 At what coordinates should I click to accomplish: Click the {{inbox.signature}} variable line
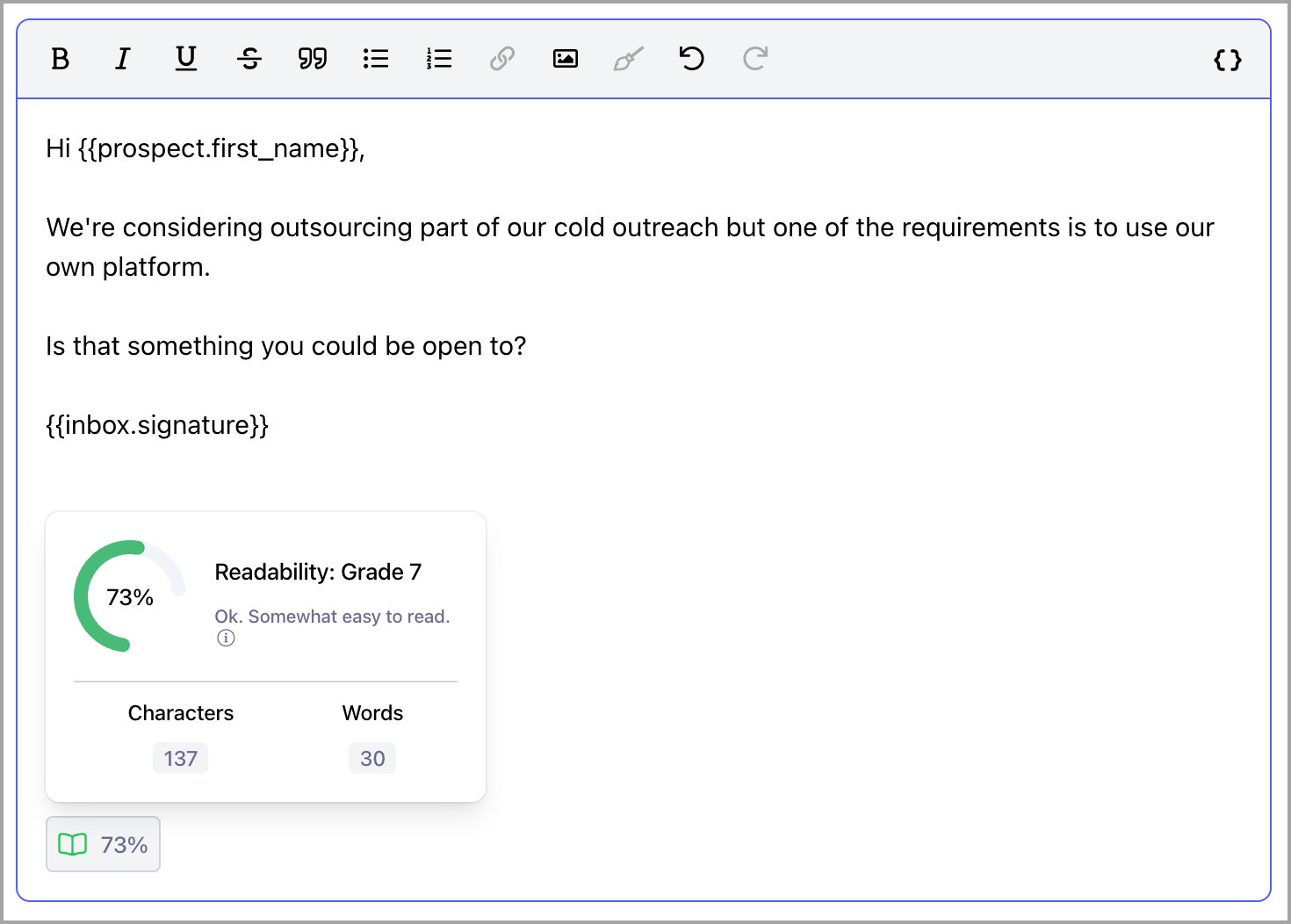tap(157, 425)
